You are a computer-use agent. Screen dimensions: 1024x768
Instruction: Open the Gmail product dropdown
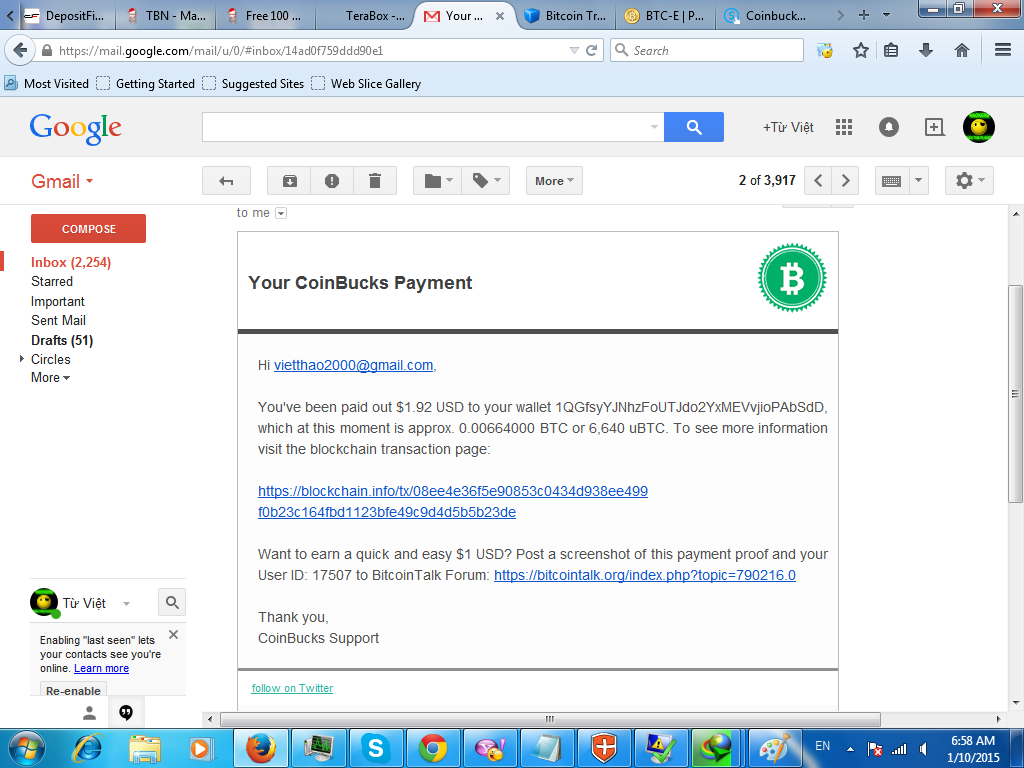point(62,182)
